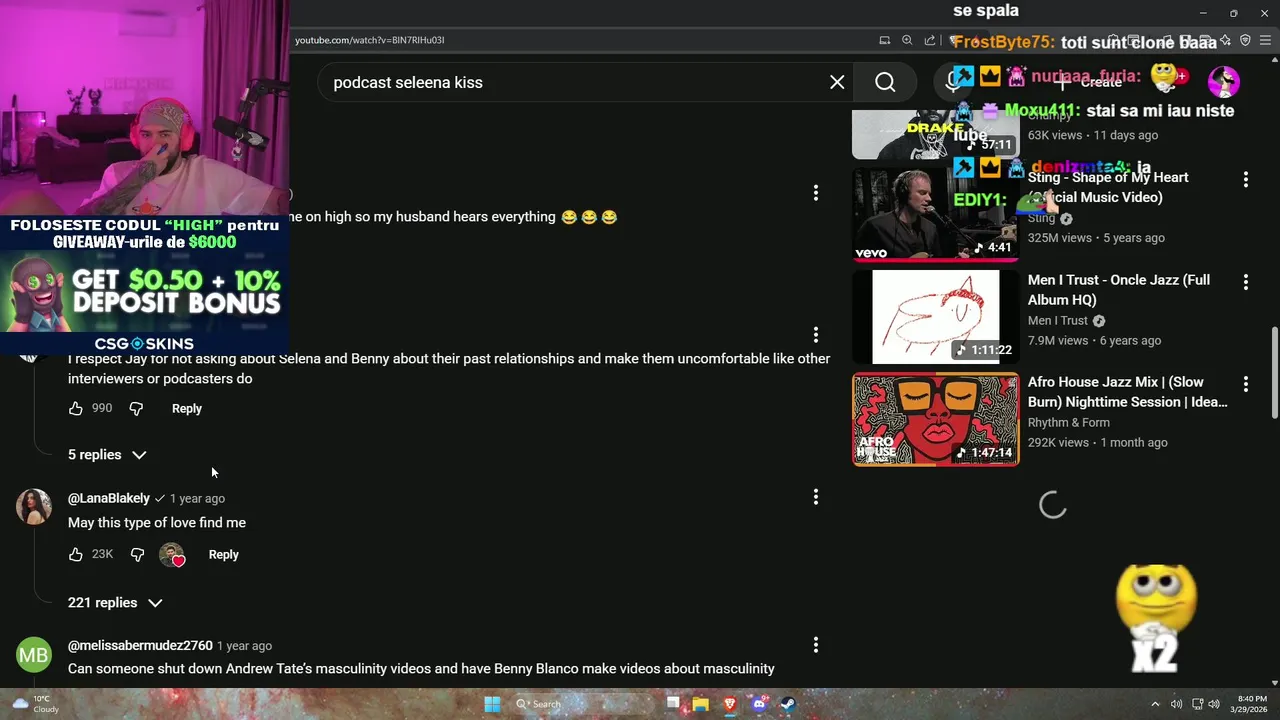Click '292K views • 1 month ago' text

1098,442
